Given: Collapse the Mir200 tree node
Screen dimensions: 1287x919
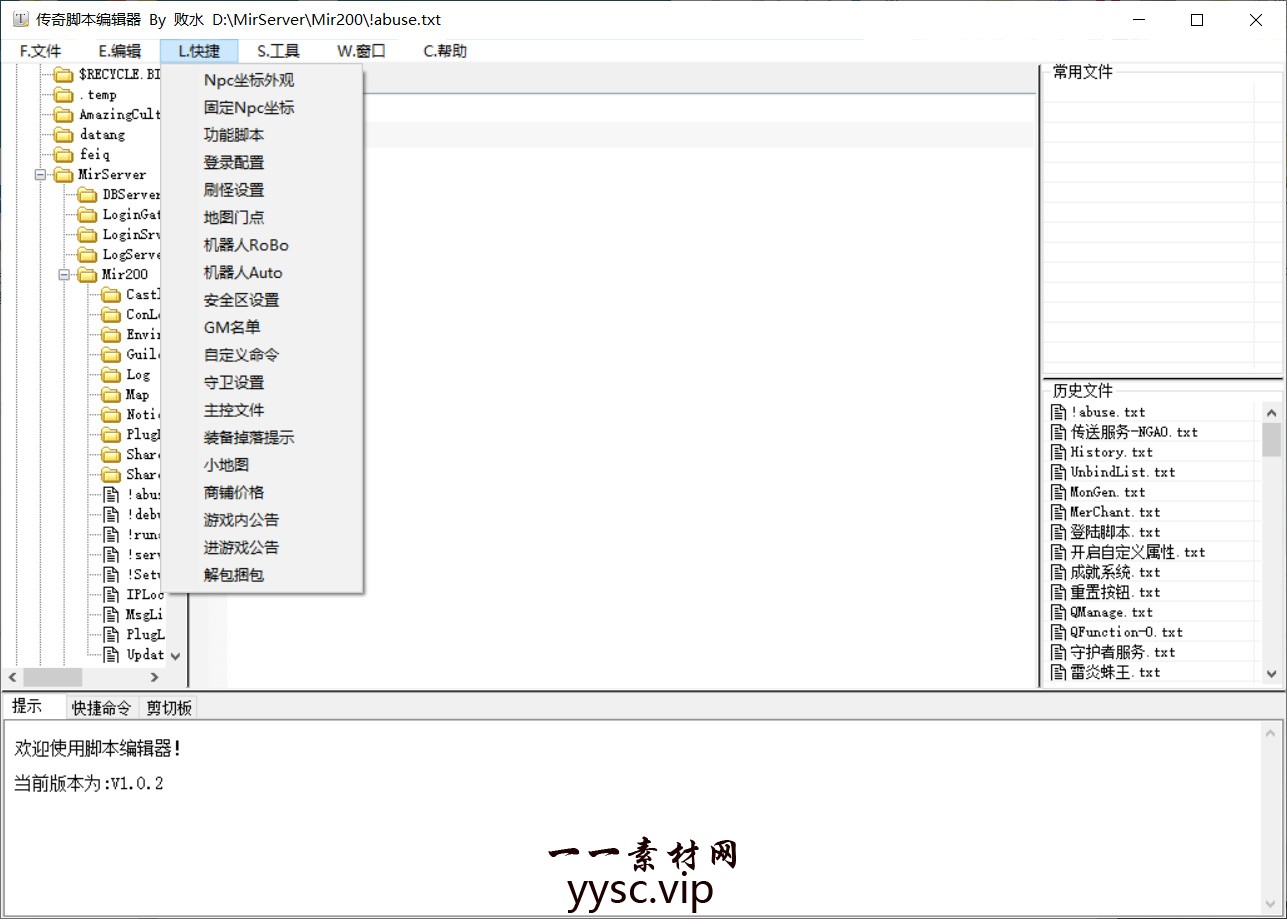Looking at the screenshot, I should tap(65, 275).
